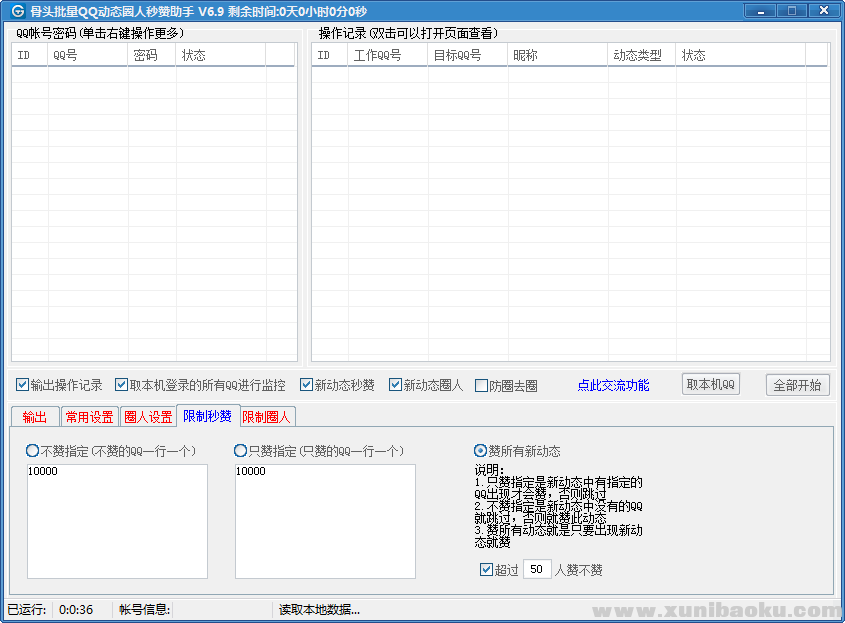The height and width of the screenshot is (623, 845).
Task: Click the 全部开始 button
Action: (x=797, y=385)
